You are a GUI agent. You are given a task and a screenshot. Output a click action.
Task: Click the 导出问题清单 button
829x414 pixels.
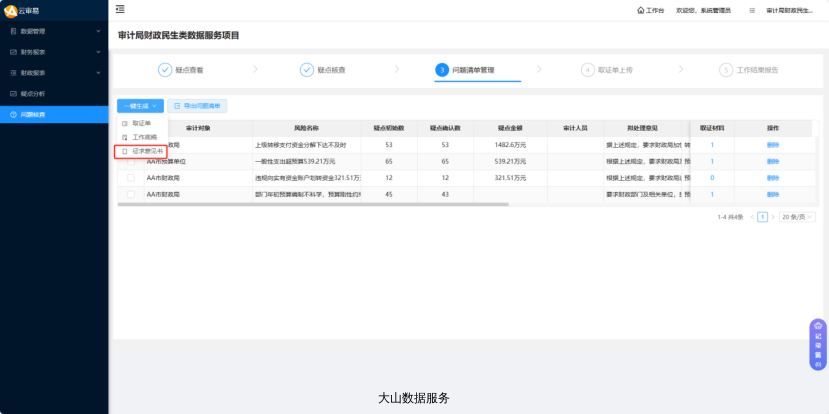point(198,105)
